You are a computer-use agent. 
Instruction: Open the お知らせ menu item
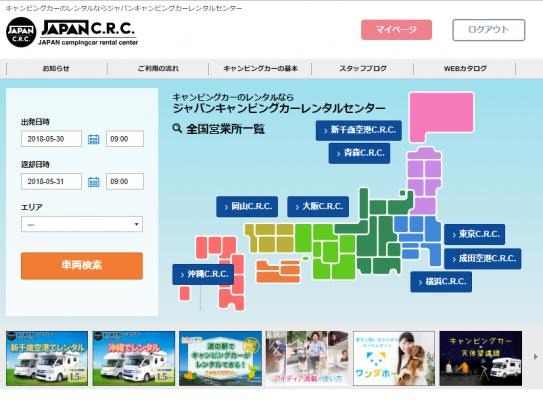pyautogui.click(x=56, y=69)
